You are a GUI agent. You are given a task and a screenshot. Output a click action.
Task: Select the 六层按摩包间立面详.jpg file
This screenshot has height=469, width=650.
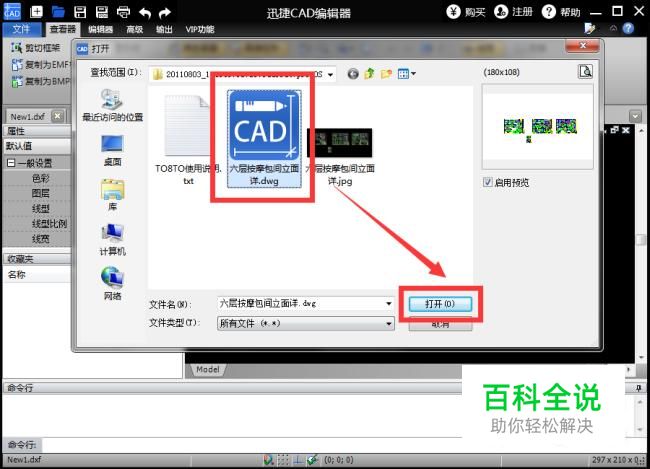(340, 157)
